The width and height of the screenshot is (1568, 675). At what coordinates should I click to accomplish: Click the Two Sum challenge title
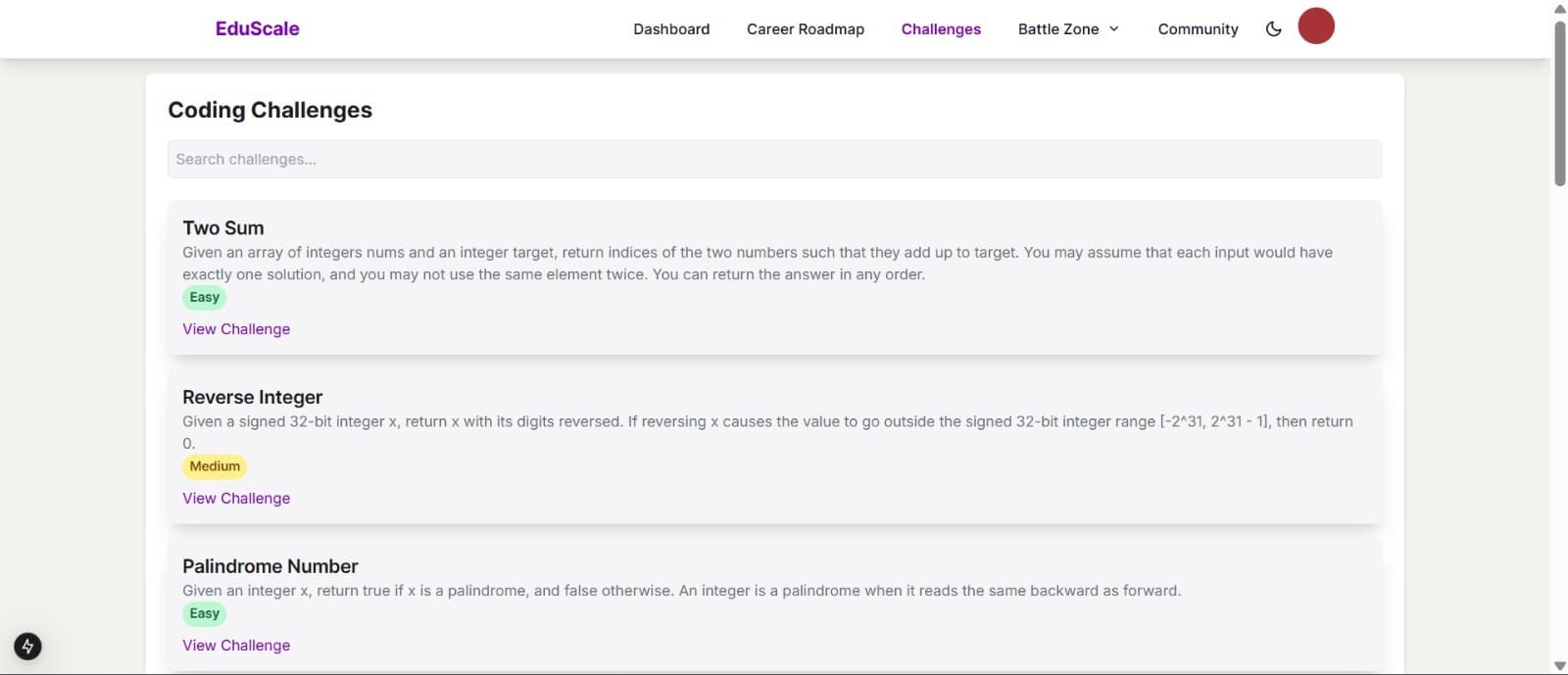pyautogui.click(x=223, y=228)
